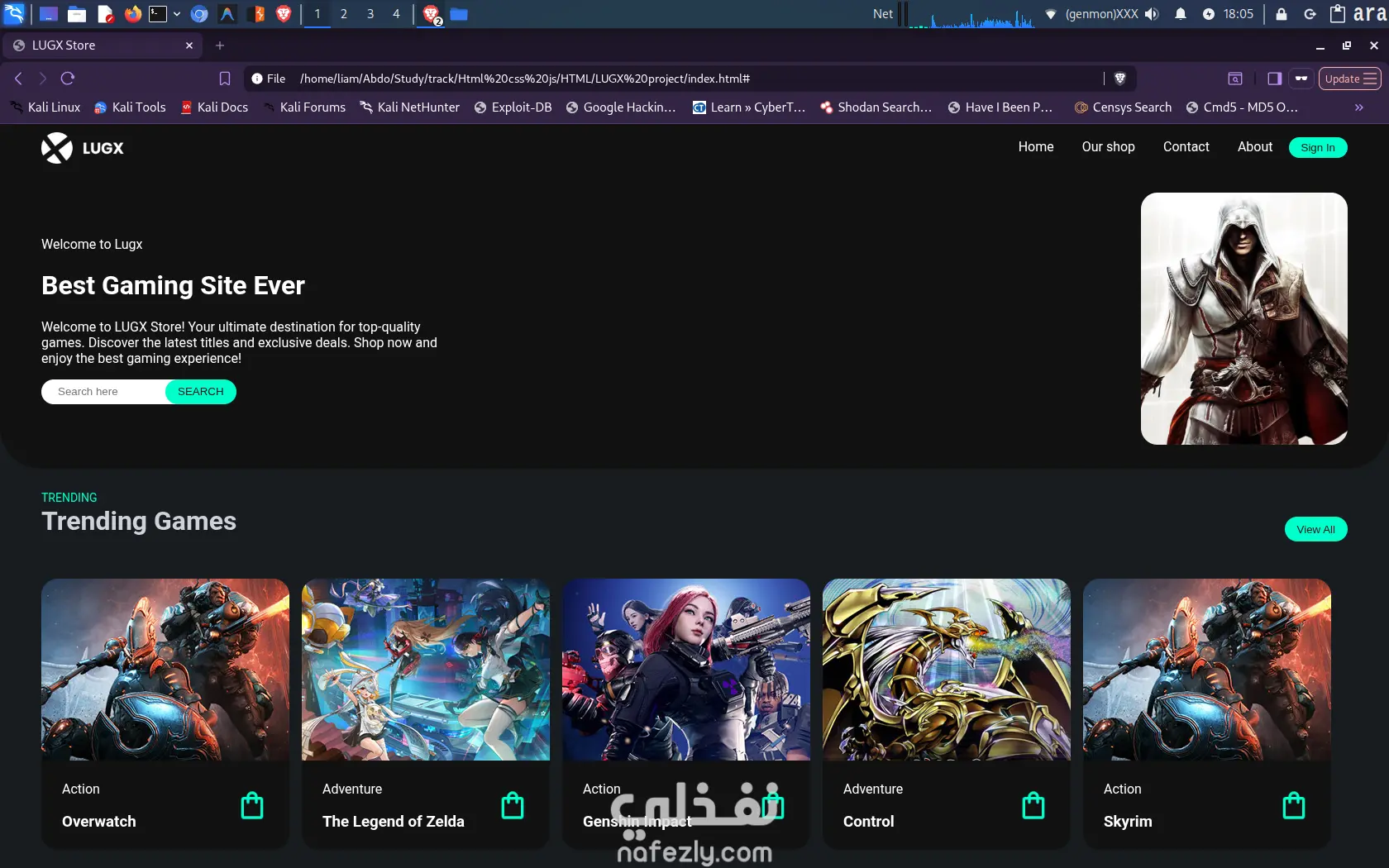Open the blue folder window in taskbar
This screenshot has height=868, width=1389.
tap(459, 14)
